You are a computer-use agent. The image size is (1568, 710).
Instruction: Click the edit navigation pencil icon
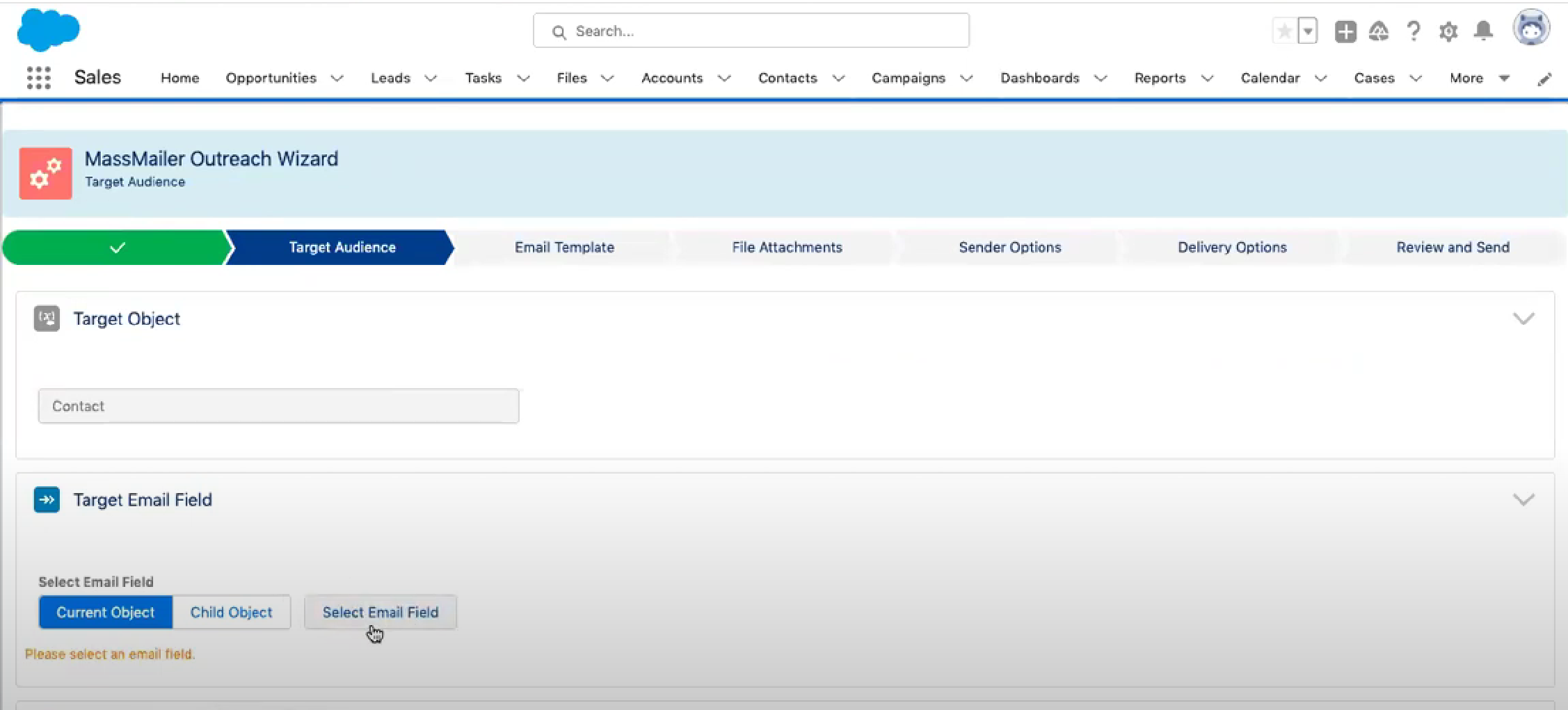click(1544, 79)
